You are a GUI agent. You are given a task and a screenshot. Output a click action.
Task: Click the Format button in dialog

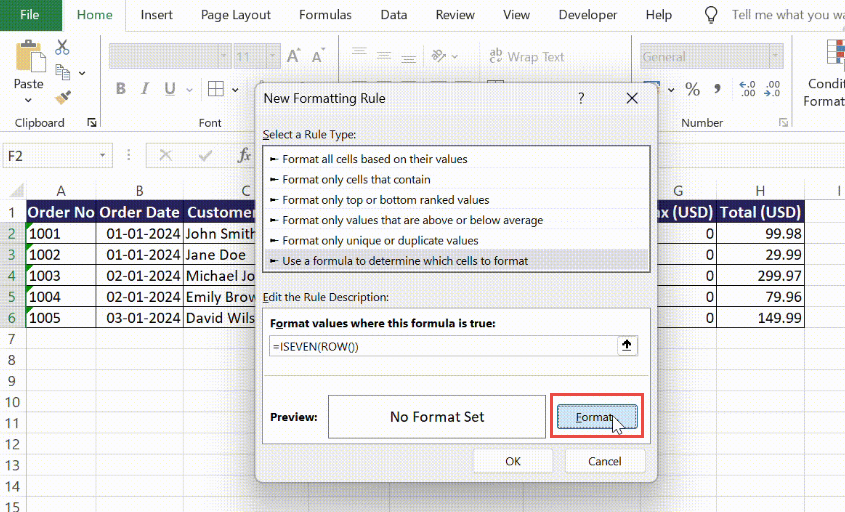click(x=597, y=417)
